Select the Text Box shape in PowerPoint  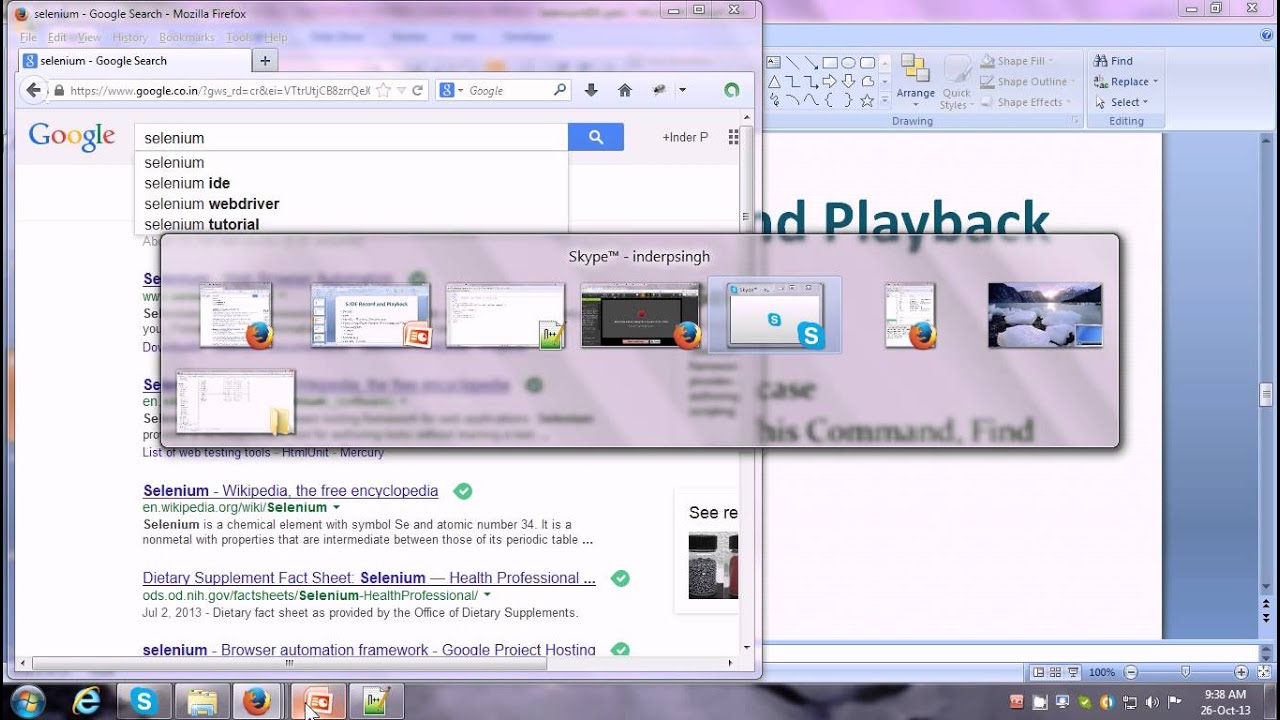pos(773,62)
